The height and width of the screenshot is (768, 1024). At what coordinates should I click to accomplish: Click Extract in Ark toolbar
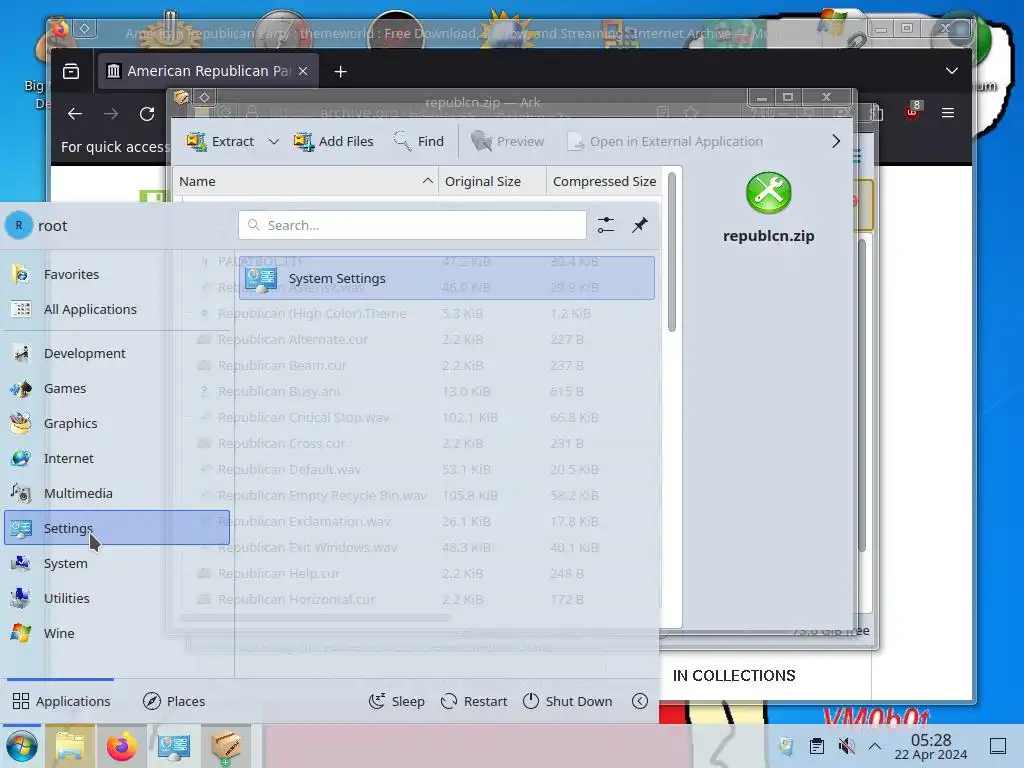tap(220, 141)
